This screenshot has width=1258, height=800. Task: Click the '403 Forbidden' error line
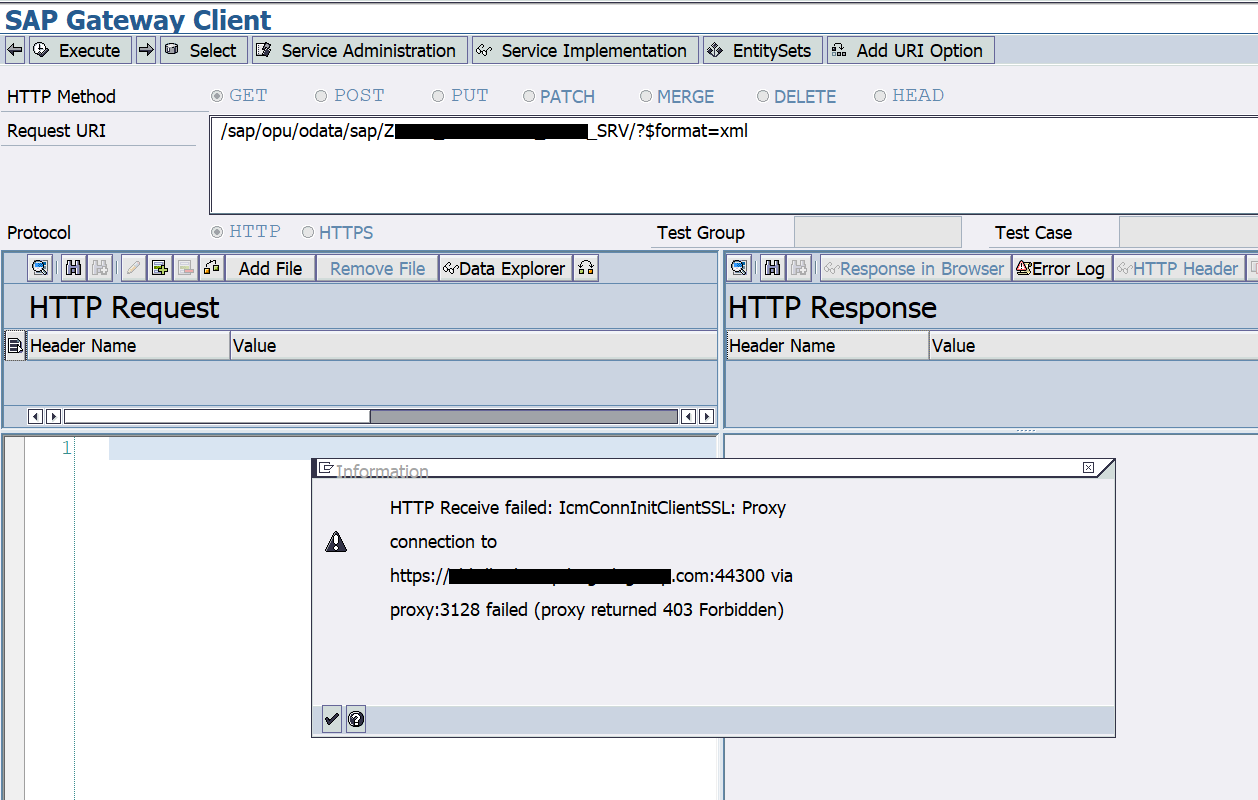click(x=587, y=610)
